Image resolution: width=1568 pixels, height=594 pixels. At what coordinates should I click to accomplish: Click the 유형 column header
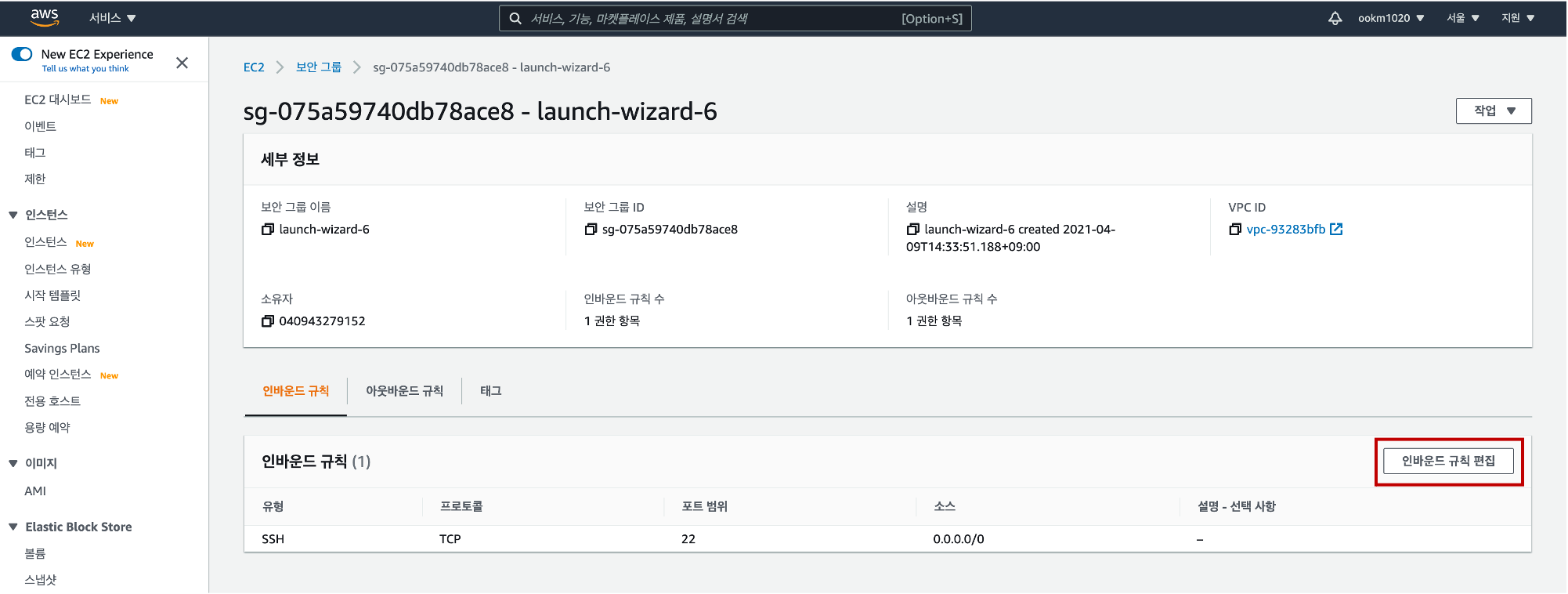pos(273,506)
